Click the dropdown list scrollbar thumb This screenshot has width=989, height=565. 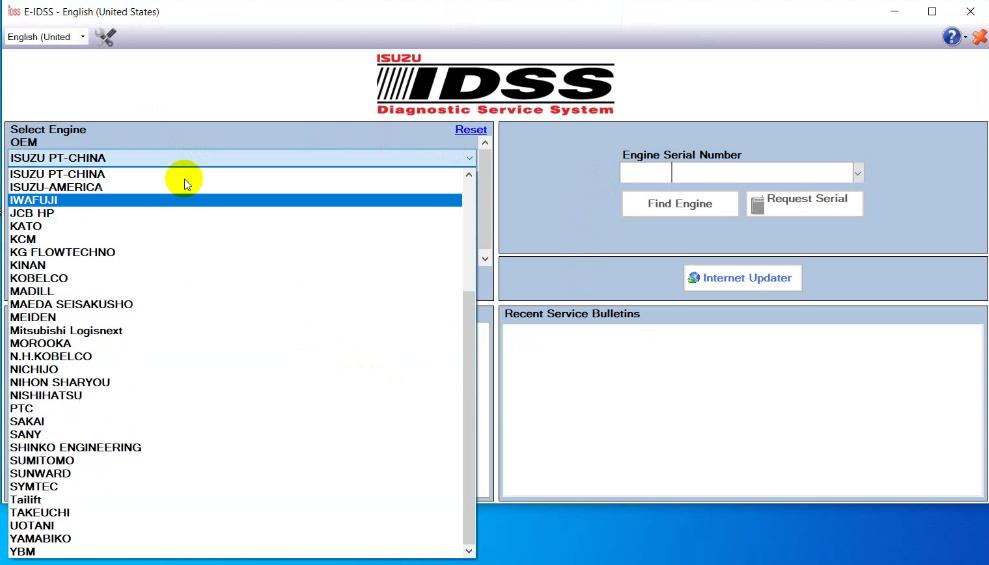tap(469, 417)
